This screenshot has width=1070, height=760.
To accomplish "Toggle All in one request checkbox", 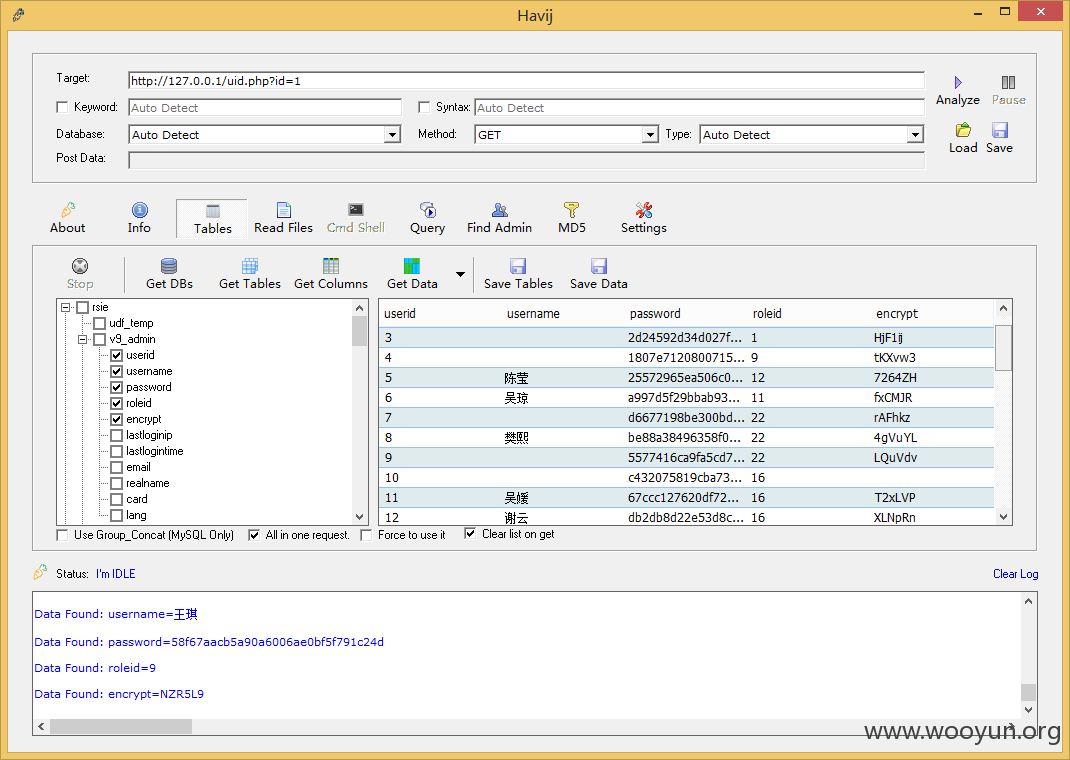I will [254, 535].
